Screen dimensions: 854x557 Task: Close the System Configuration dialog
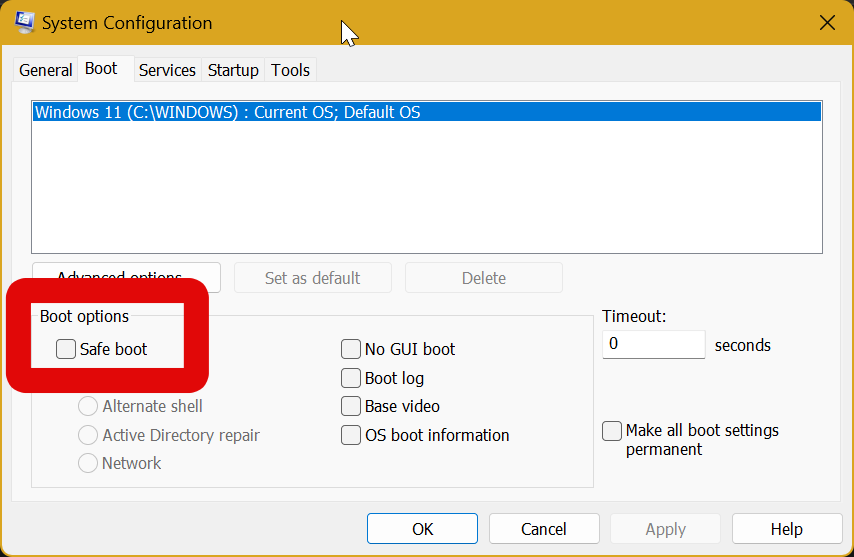pos(827,22)
